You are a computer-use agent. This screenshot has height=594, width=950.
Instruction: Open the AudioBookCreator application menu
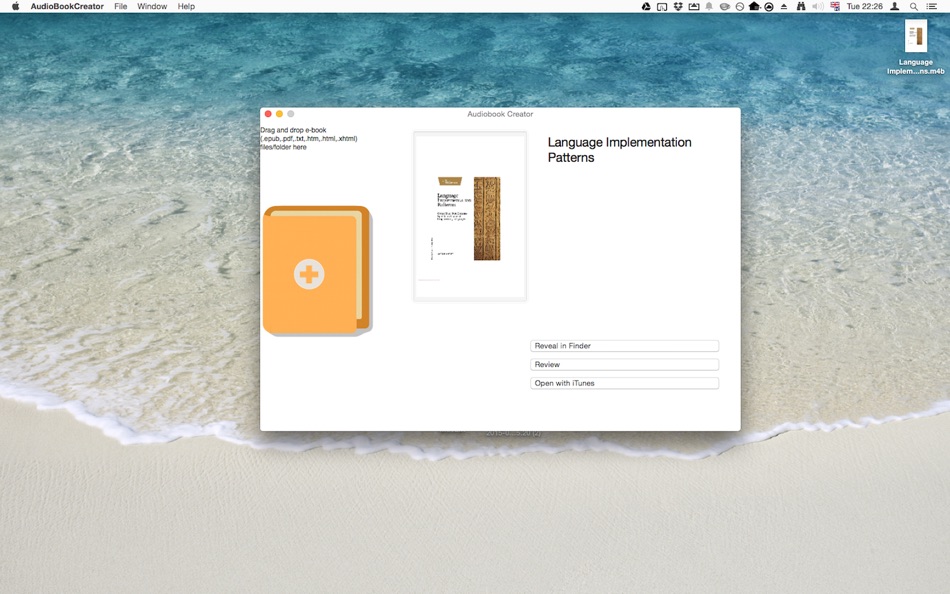click(67, 6)
